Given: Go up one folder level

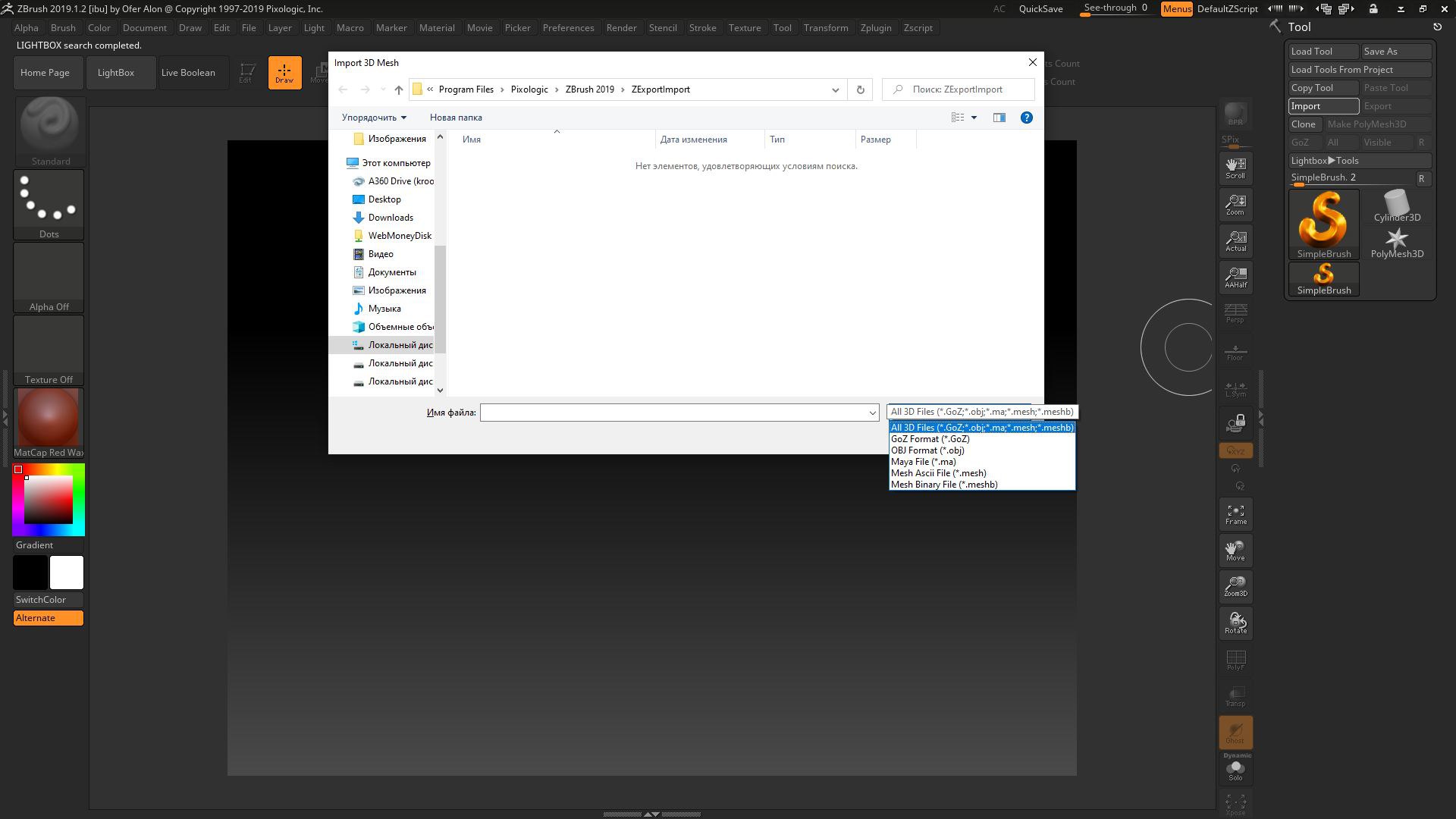Looking at the screenshot, I should pyautogui.click(x=399, y=89).
